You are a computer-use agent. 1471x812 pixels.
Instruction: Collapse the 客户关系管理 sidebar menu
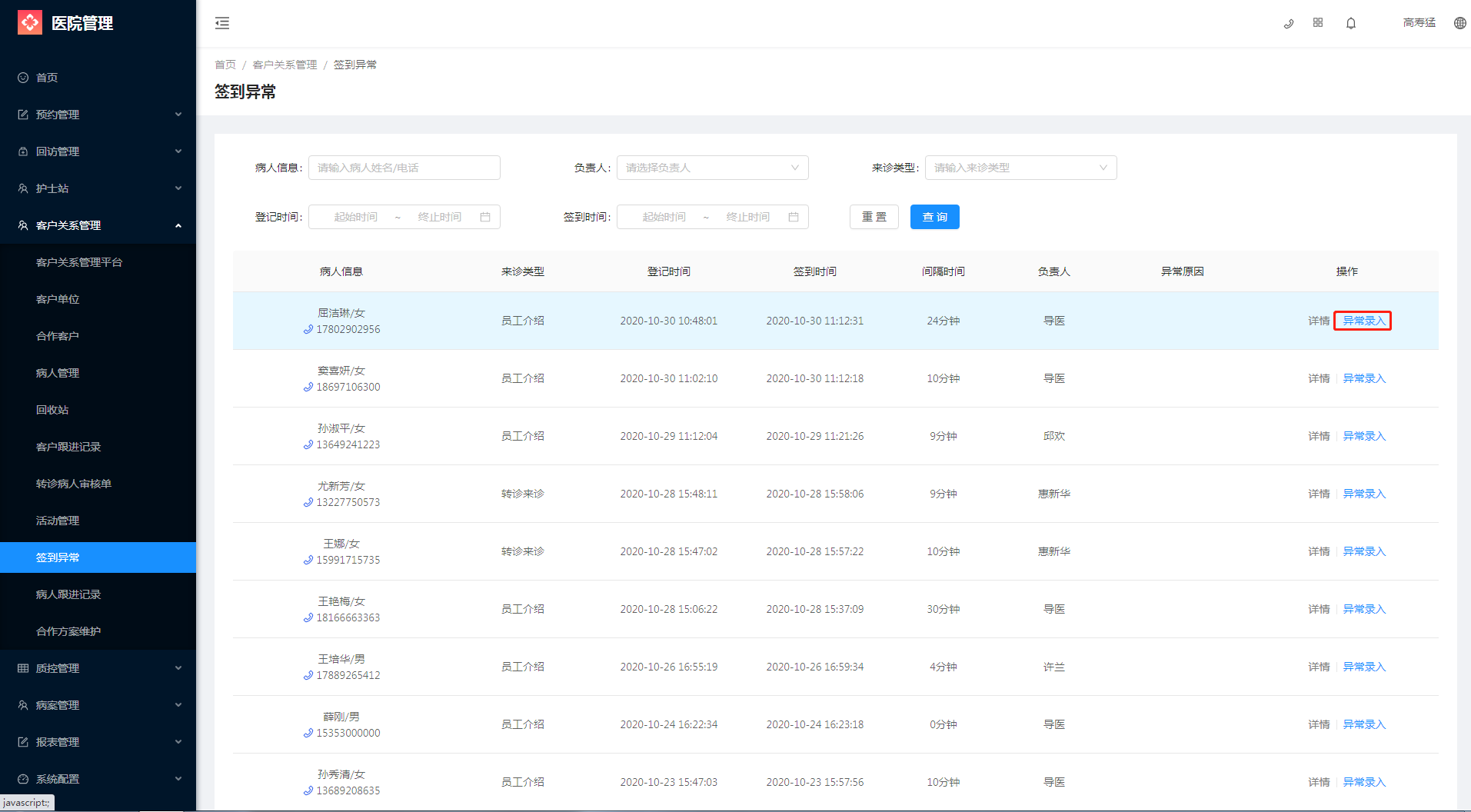pos(98,225)
